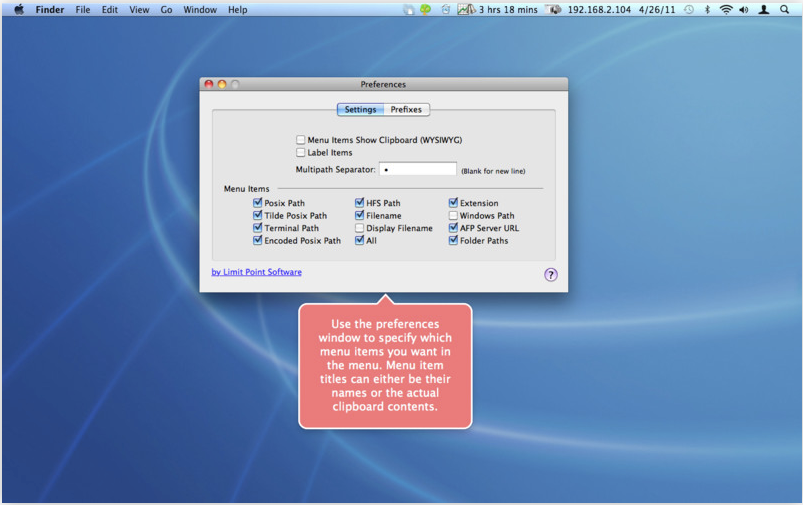Switch to the Prefixes tab
The image size is (803, 505).
406,110
